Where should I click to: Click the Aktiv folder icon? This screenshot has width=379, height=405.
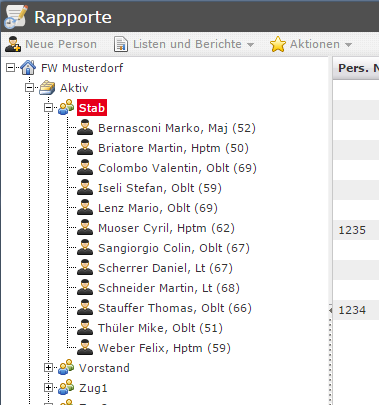[x=47, y=88]
